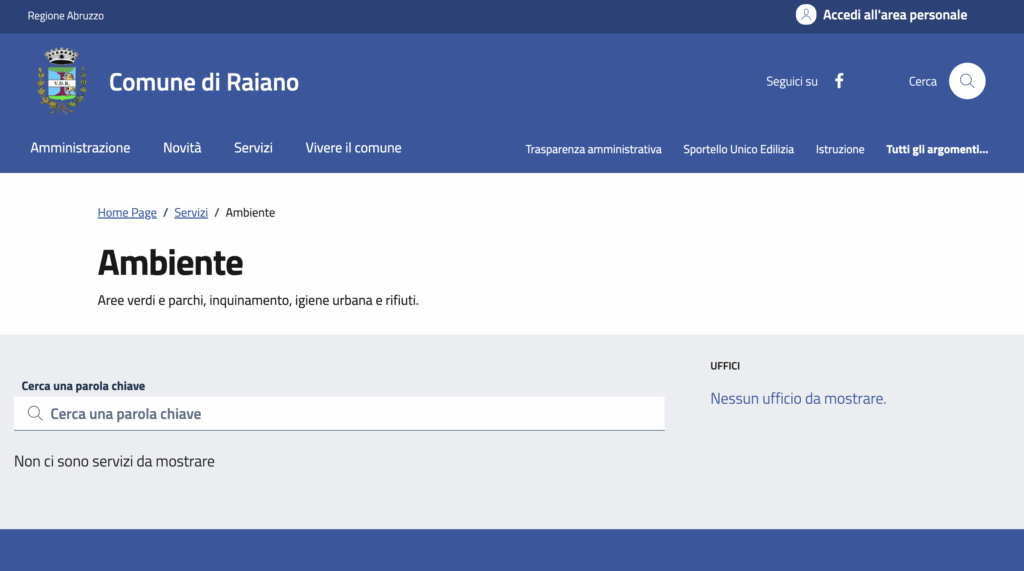Open the Amministrazione menu
This screenshot has width=1024, height=571.
coord(80,148)
